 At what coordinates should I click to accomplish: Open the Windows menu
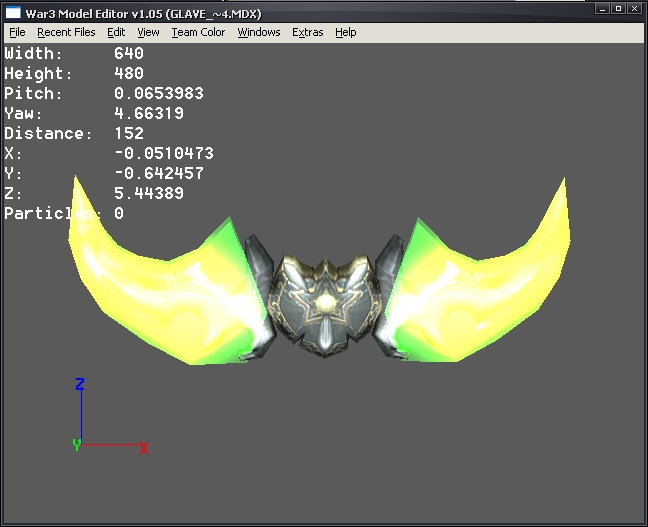pyautogui.click(x=259, y=32)
